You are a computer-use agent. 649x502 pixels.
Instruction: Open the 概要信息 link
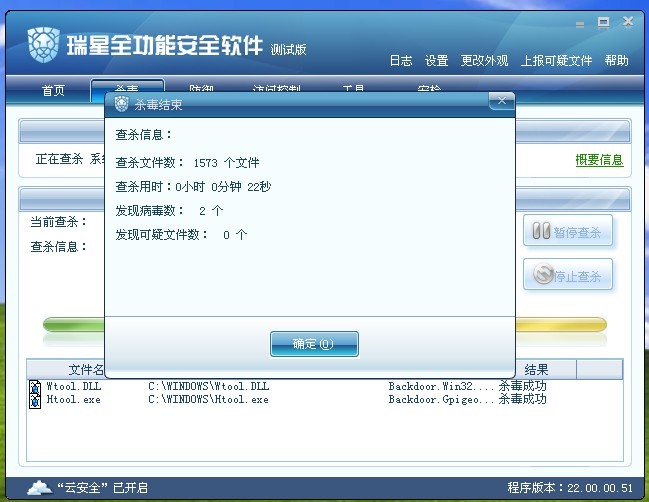click(x=599, y=160)
